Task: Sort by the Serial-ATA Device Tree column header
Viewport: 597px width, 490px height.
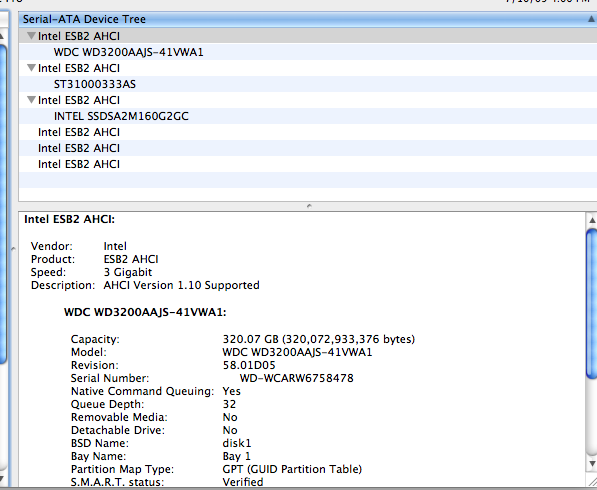Action: tap(308, 19)
